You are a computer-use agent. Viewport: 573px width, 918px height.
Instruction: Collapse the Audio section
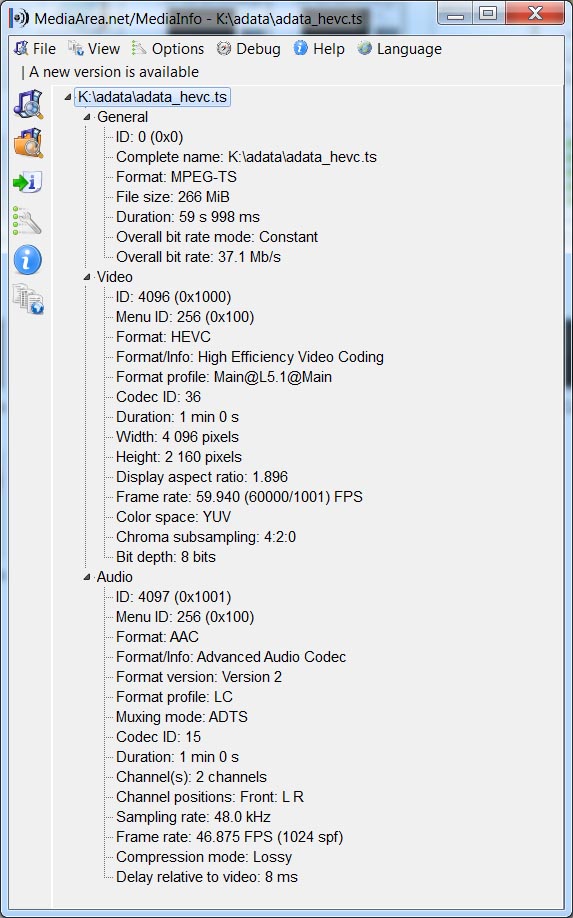pyautogui.click(x=87, y=577)
